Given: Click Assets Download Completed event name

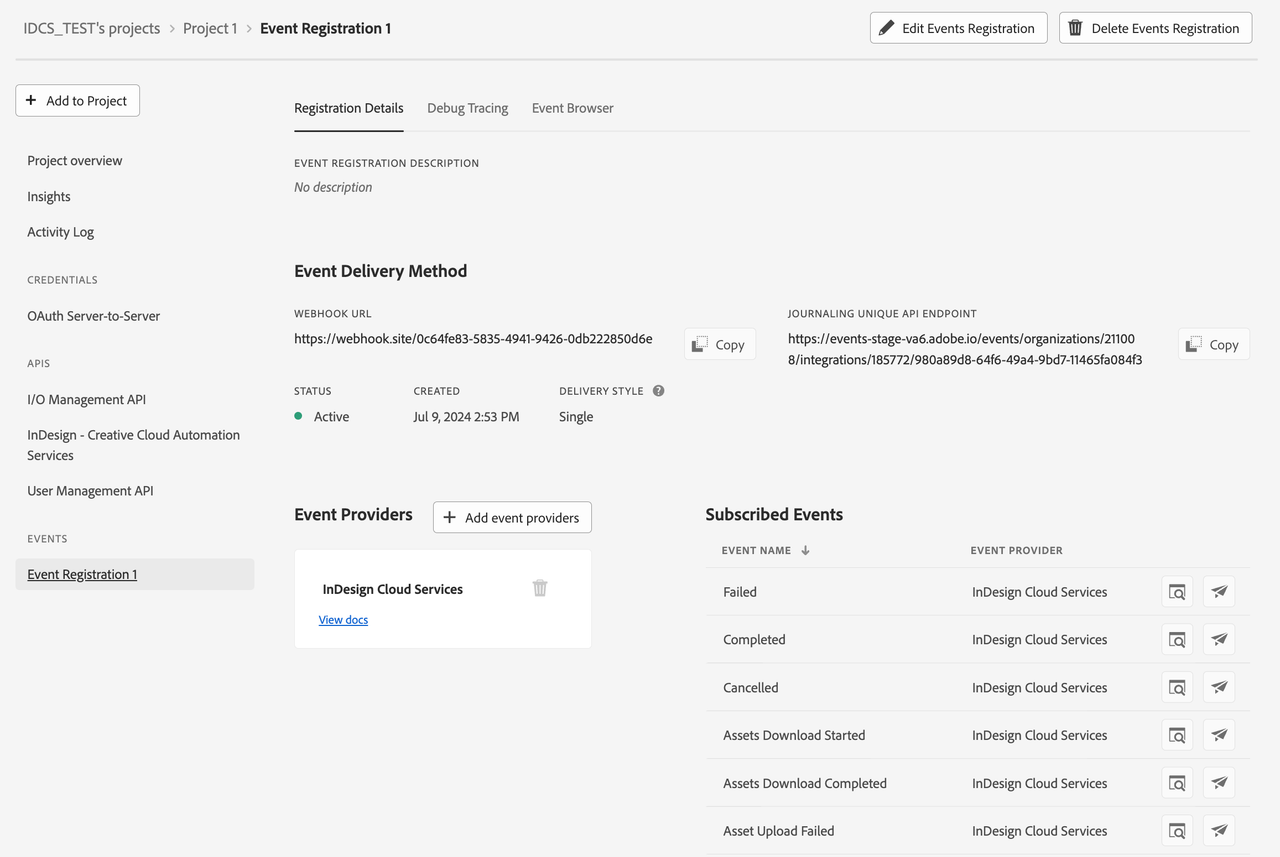Looking at the screenshot, I should click(805, 783).
